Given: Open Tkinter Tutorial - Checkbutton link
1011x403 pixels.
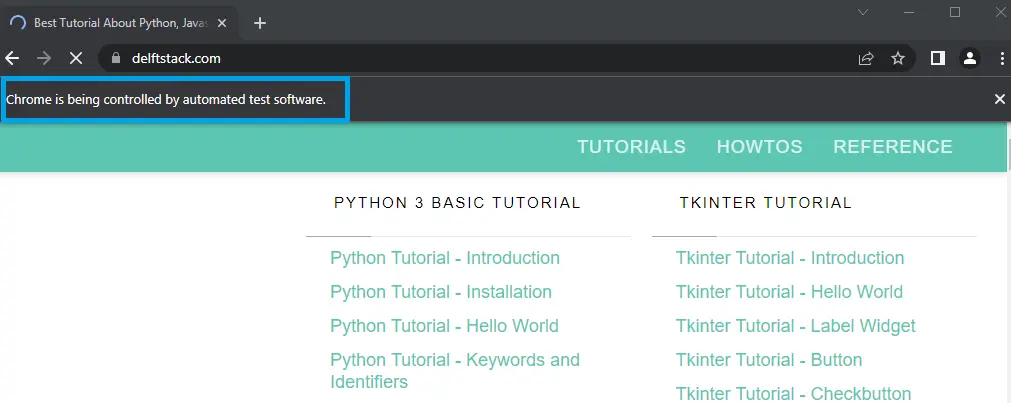Looking at the screenshot, I should (x=794, y=393).
